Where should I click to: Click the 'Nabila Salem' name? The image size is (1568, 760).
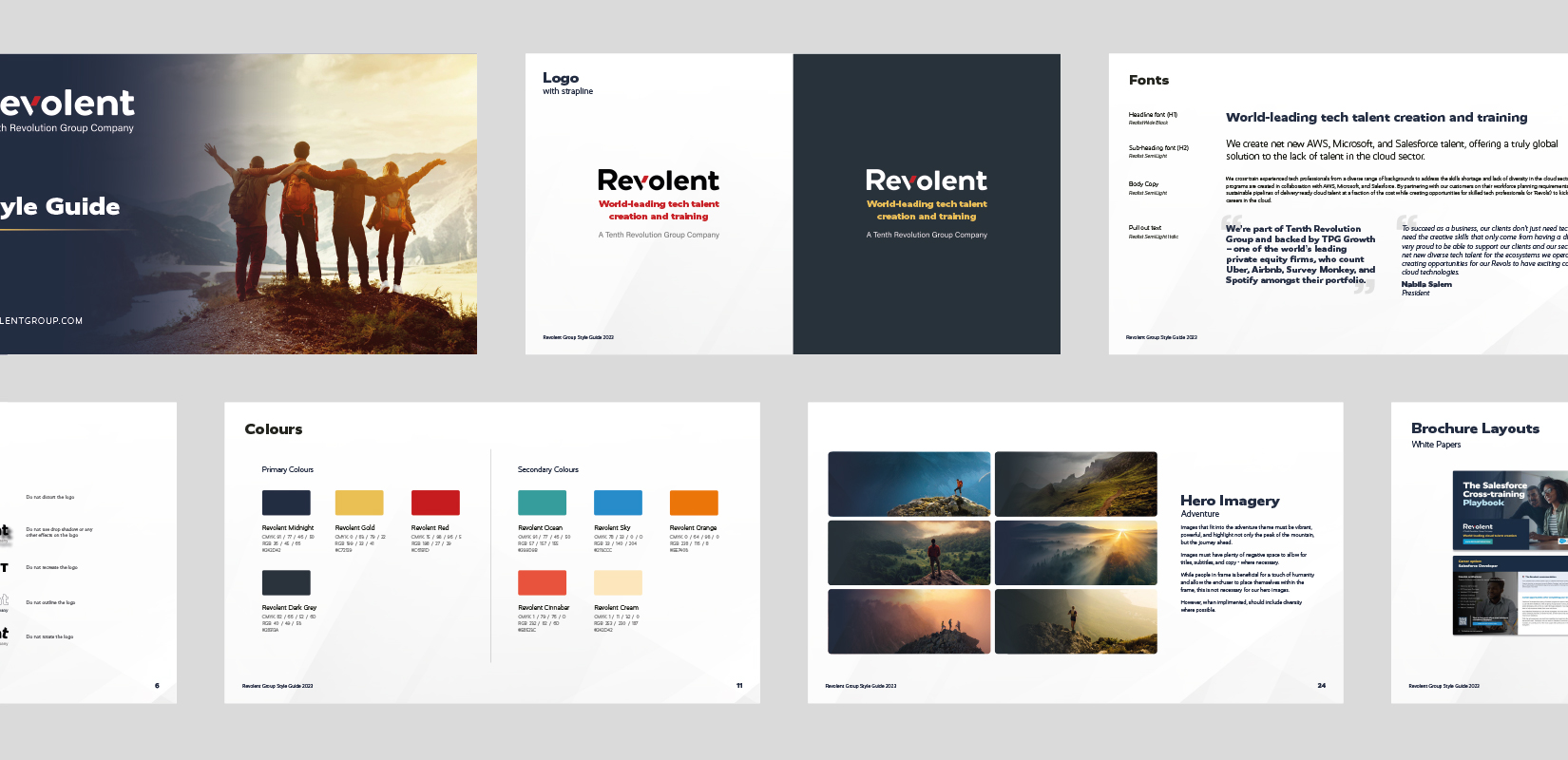pyautogui.click(x=1426, y=284)
